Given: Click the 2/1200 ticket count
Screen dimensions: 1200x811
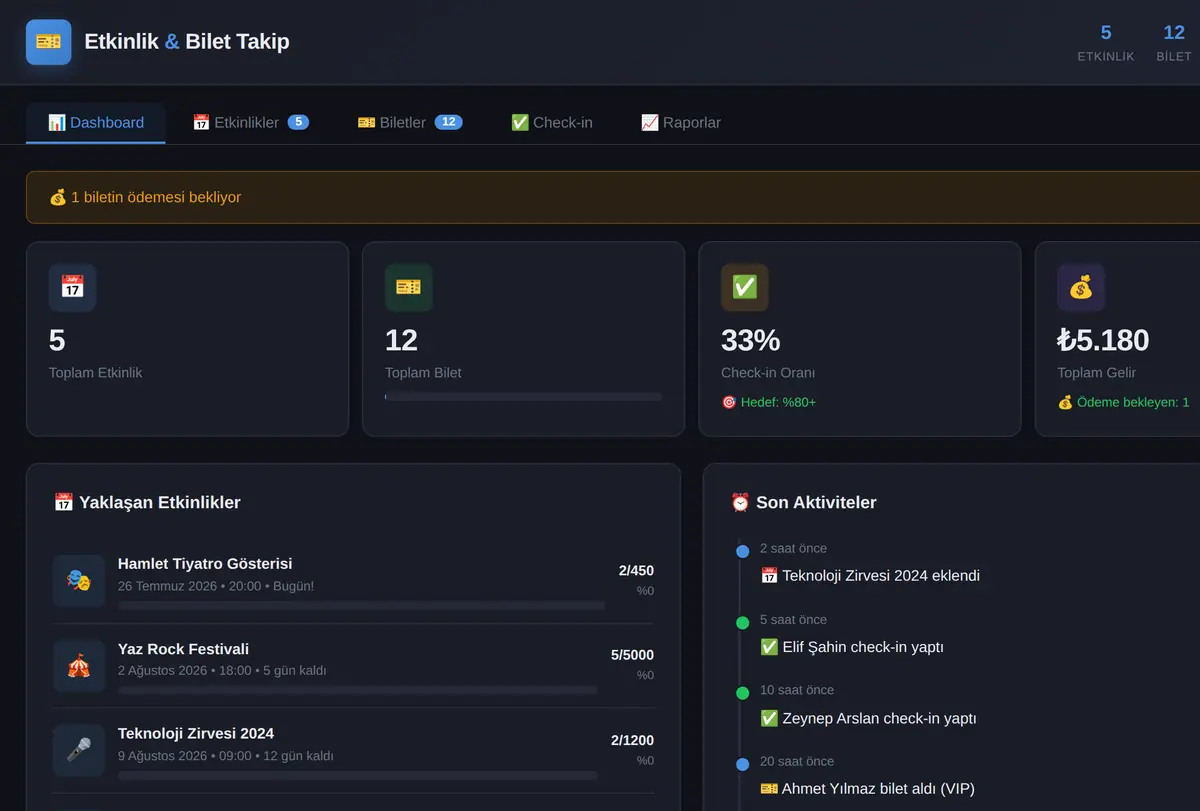Looking at the screenshot, I should click(632, 740).
